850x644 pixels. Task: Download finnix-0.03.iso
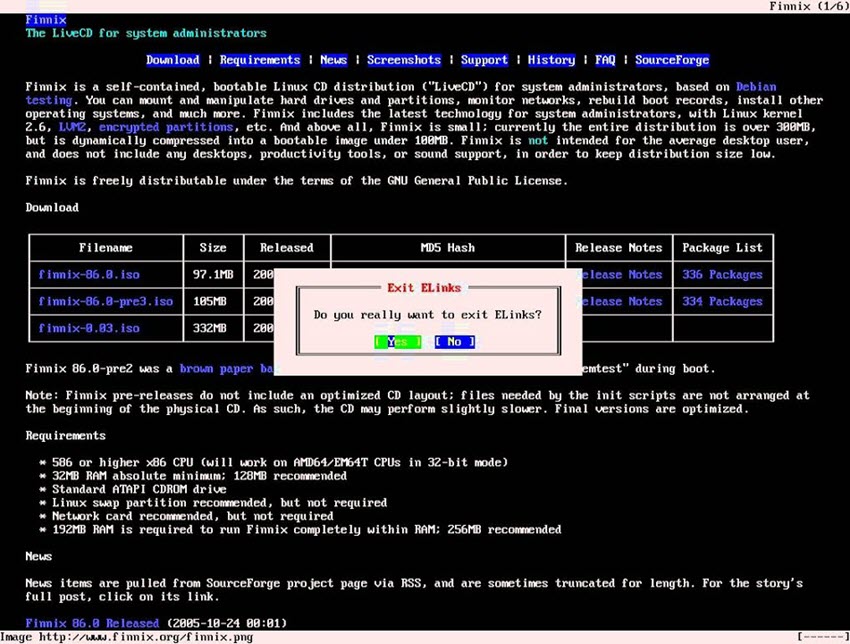point(89,328)
